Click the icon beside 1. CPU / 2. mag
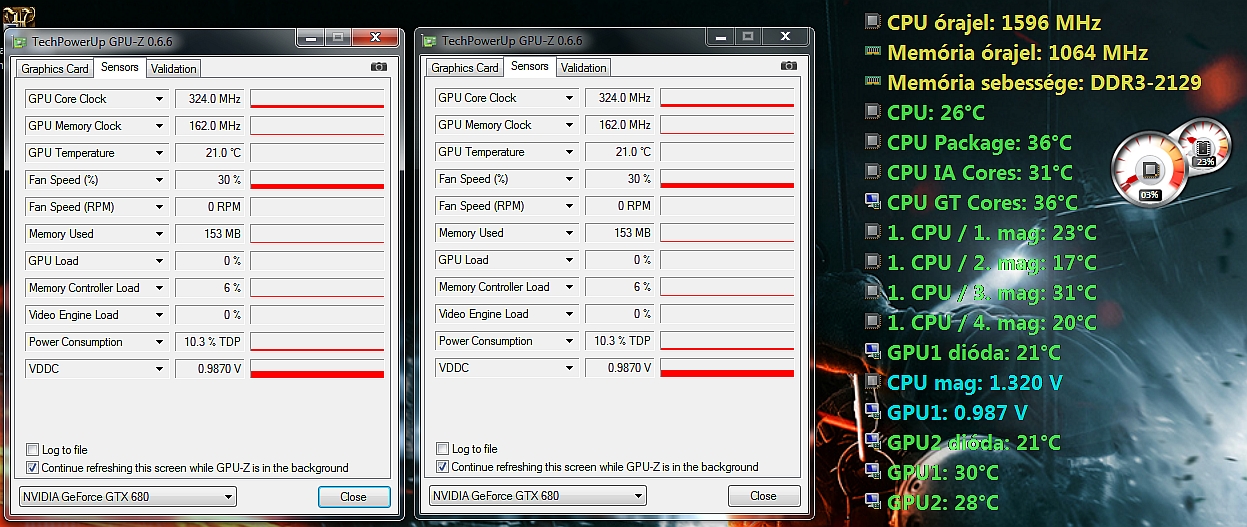Viewport: 1247px width, 527px height. point(872,262)
